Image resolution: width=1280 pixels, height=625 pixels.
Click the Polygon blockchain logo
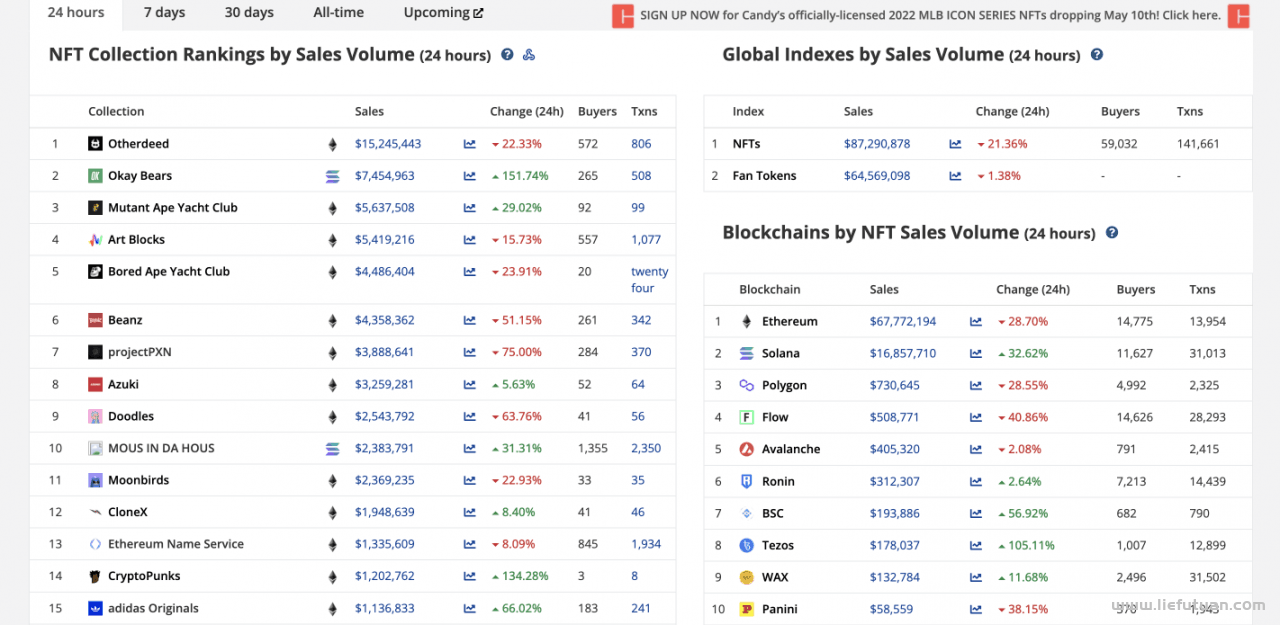(746, 386)
